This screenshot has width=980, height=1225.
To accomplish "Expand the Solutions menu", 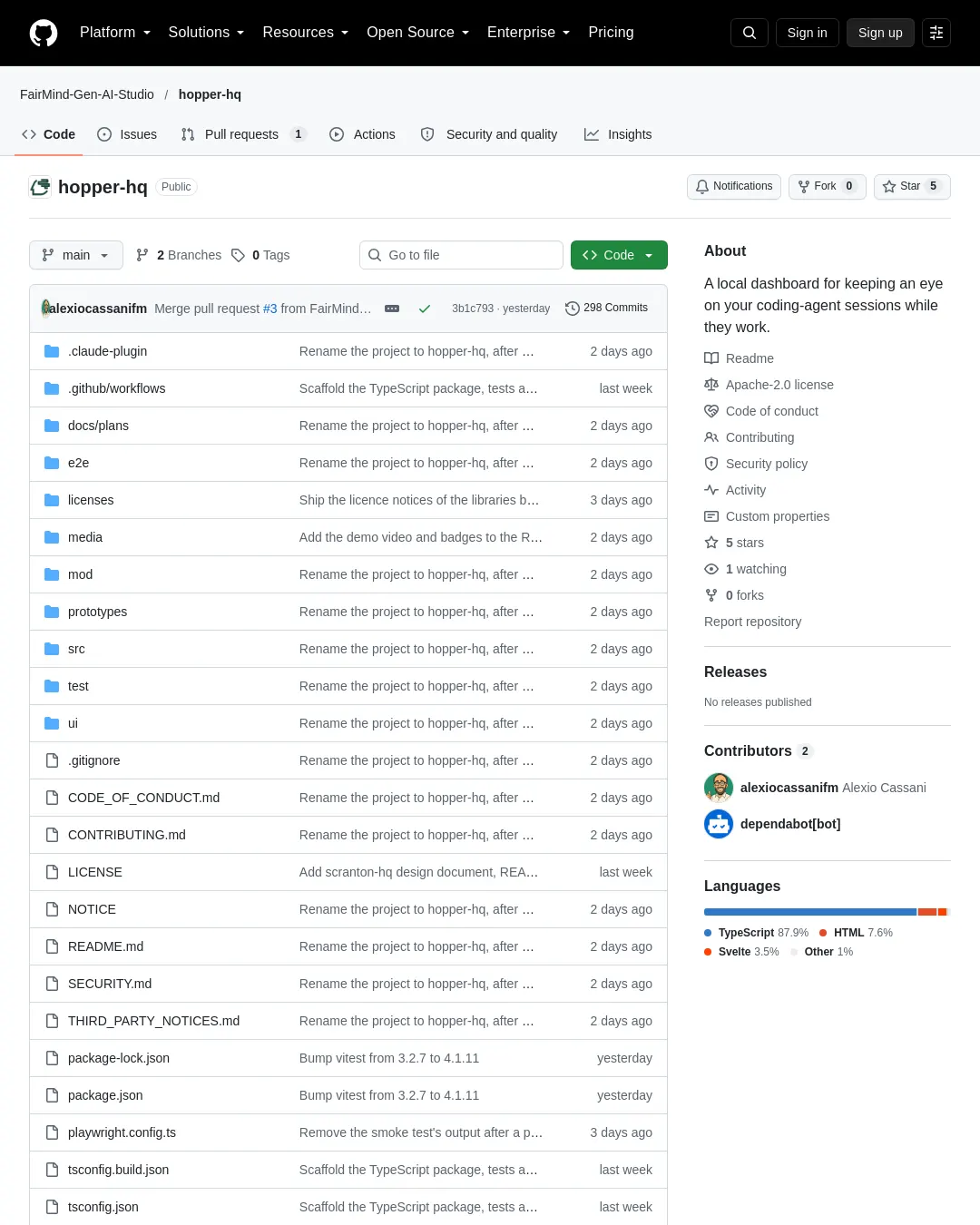I will click(206, 33).
